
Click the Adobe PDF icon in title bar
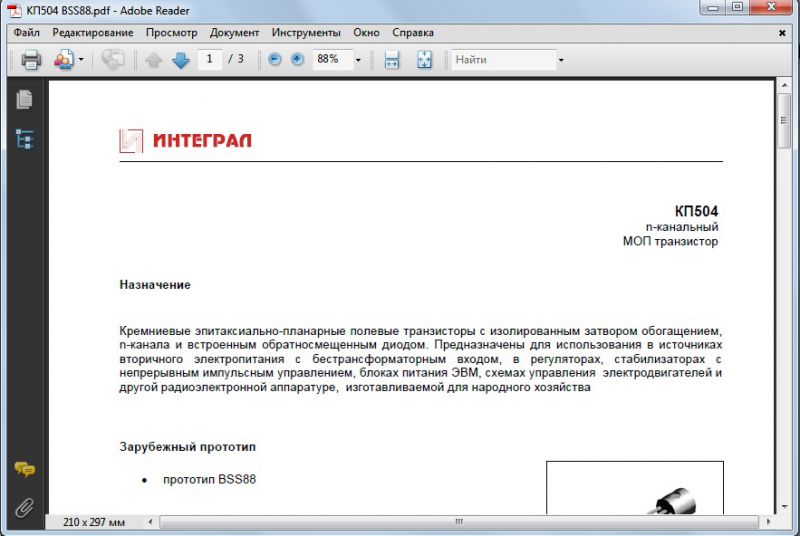[x=14, y=11]
